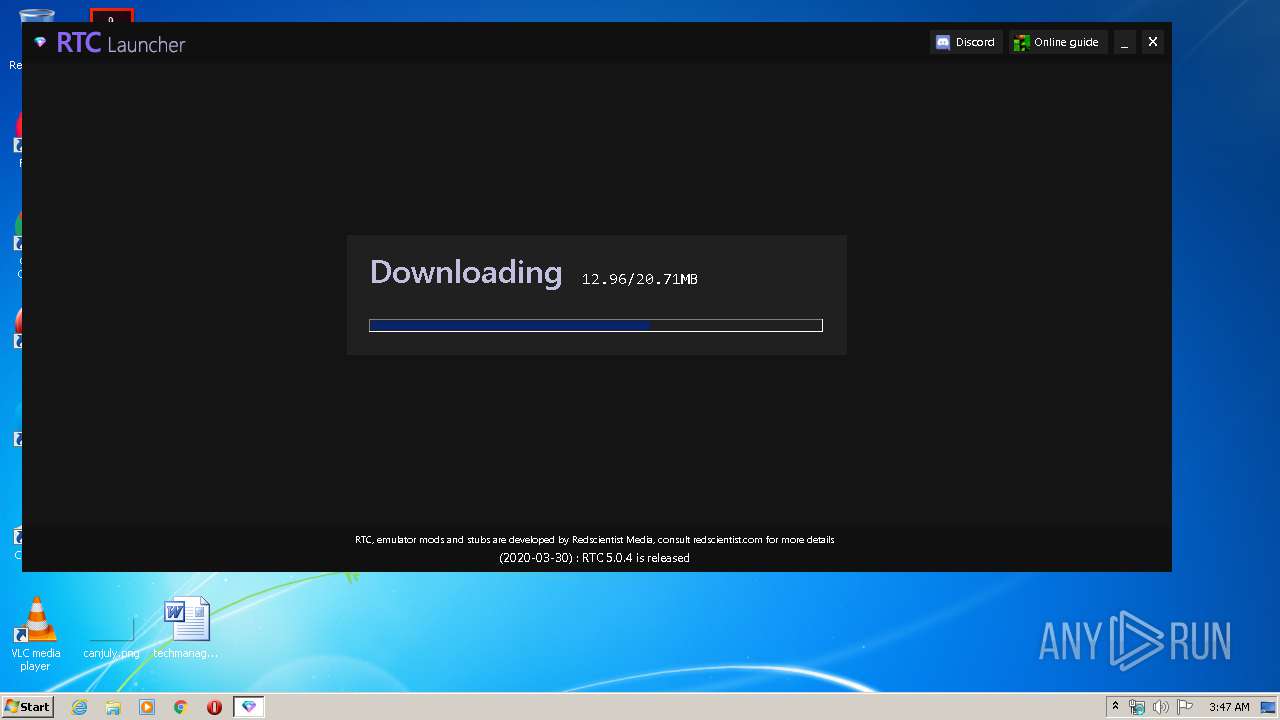Open the network tray icon

tap(1137, 707)
